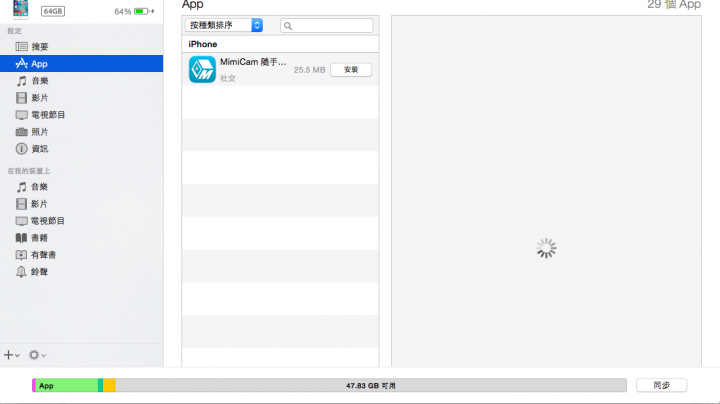The height and width of the screenshot is (404, 720).
Task: Click the MimiCam 隨手 app name
Action: [253, 62]
